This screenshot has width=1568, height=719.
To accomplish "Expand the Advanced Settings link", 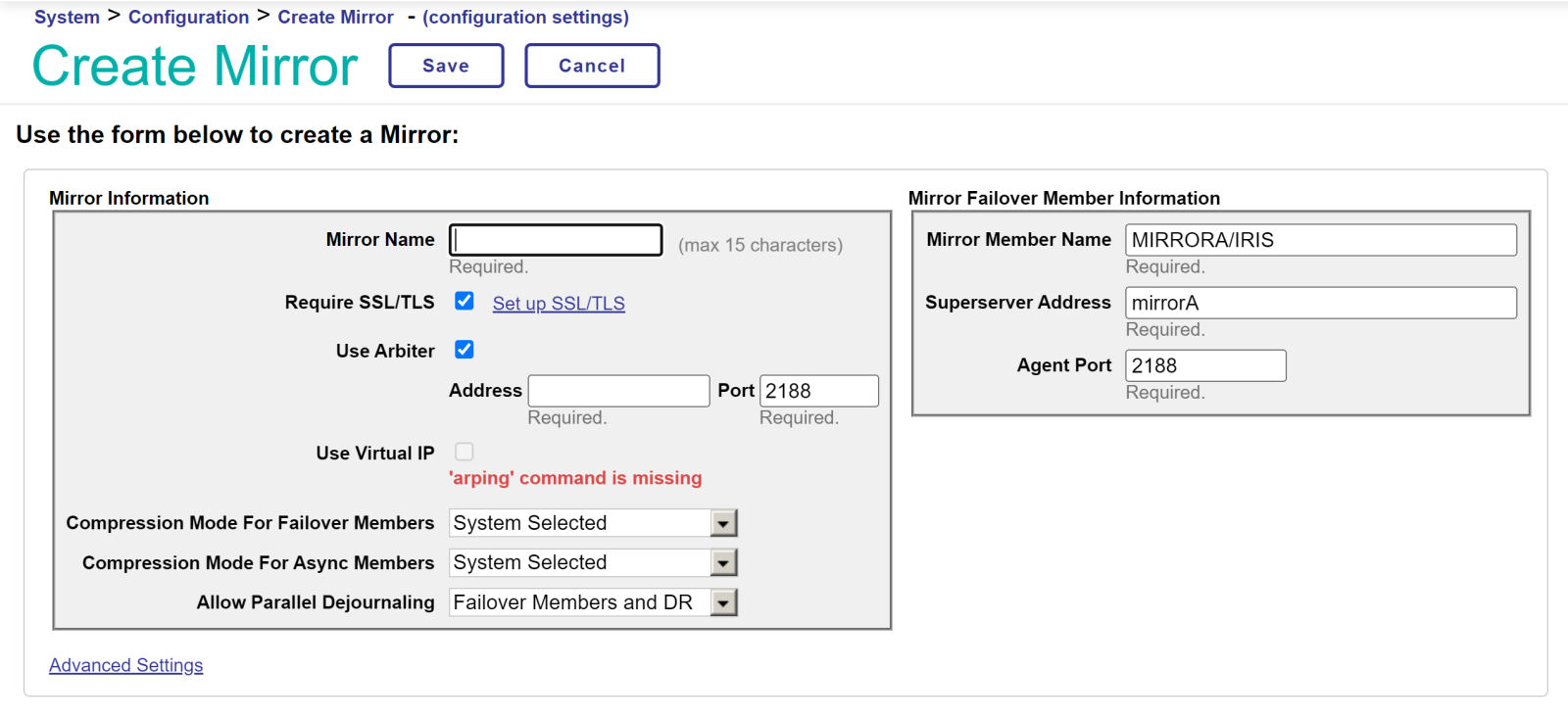I will (126, 665).
